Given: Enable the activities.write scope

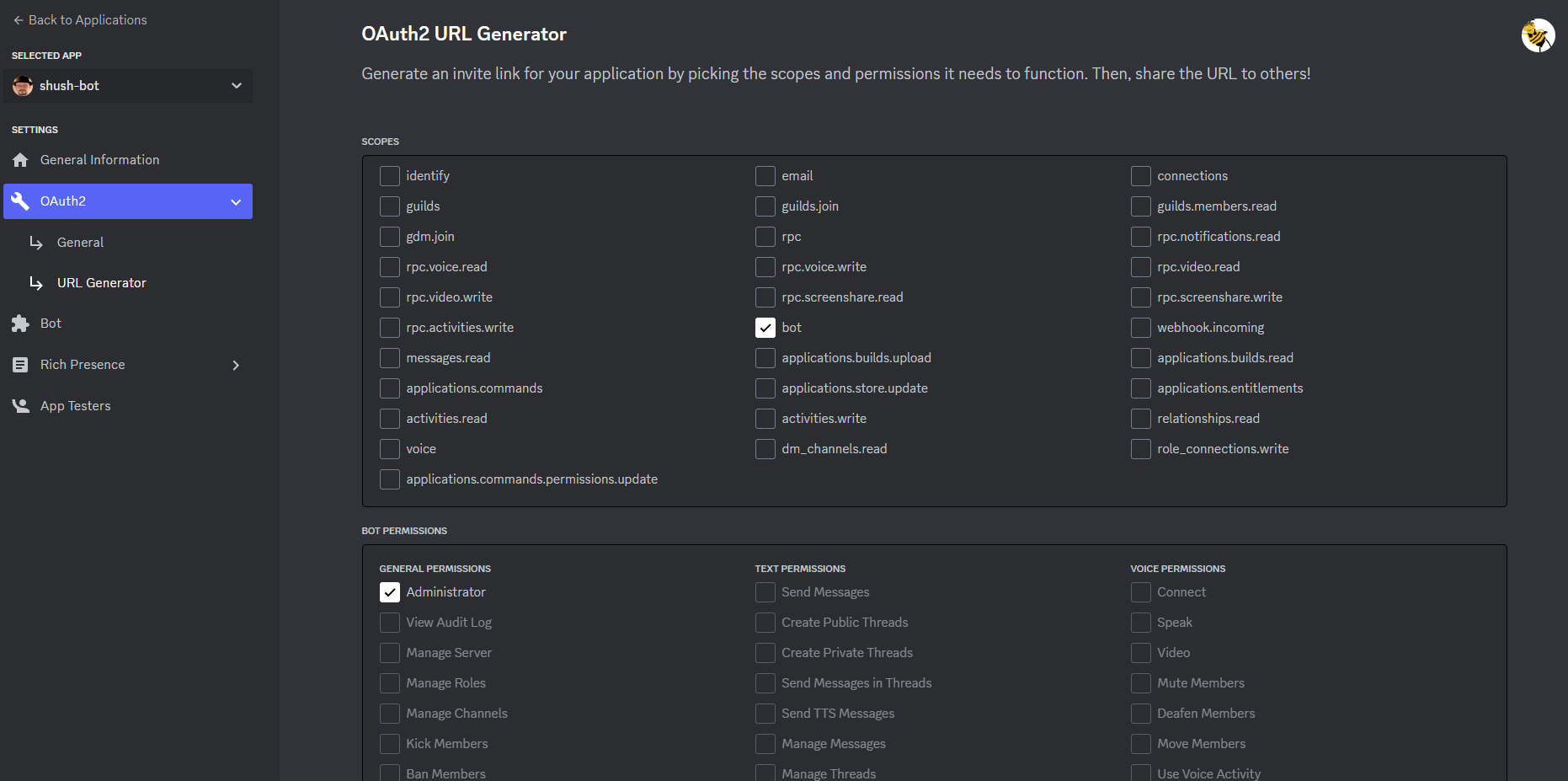Looking at the screenshot, I should (x=765, y=419).
